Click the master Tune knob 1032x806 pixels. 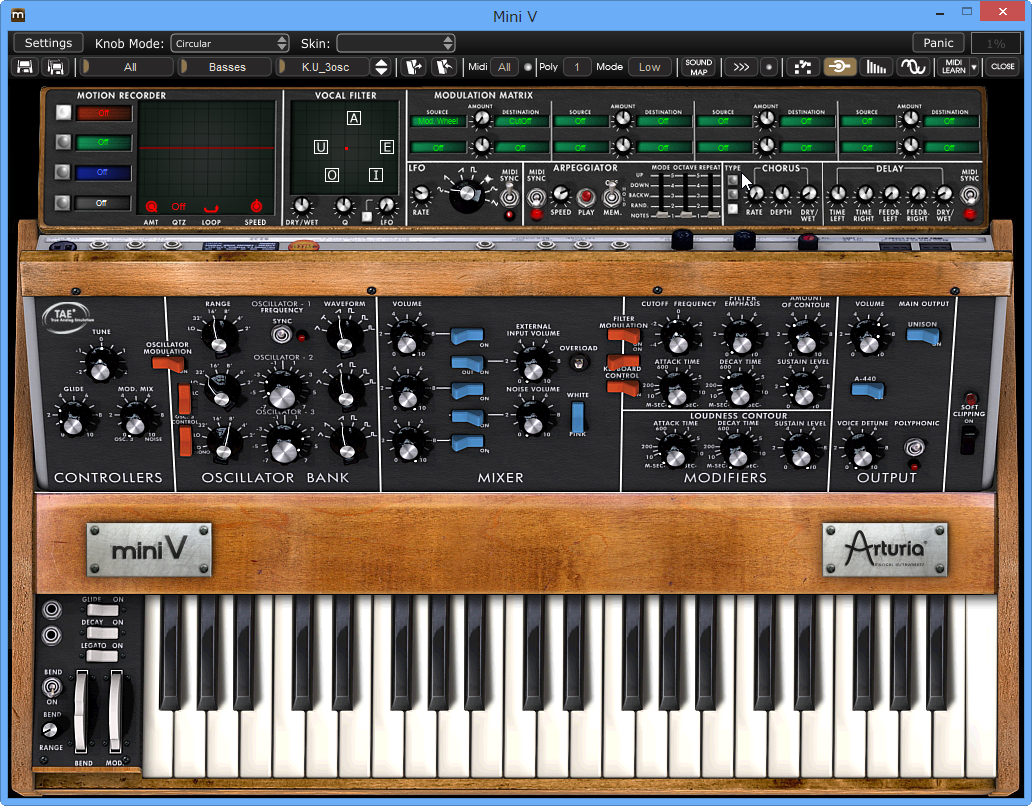click(x=101, y=364)
